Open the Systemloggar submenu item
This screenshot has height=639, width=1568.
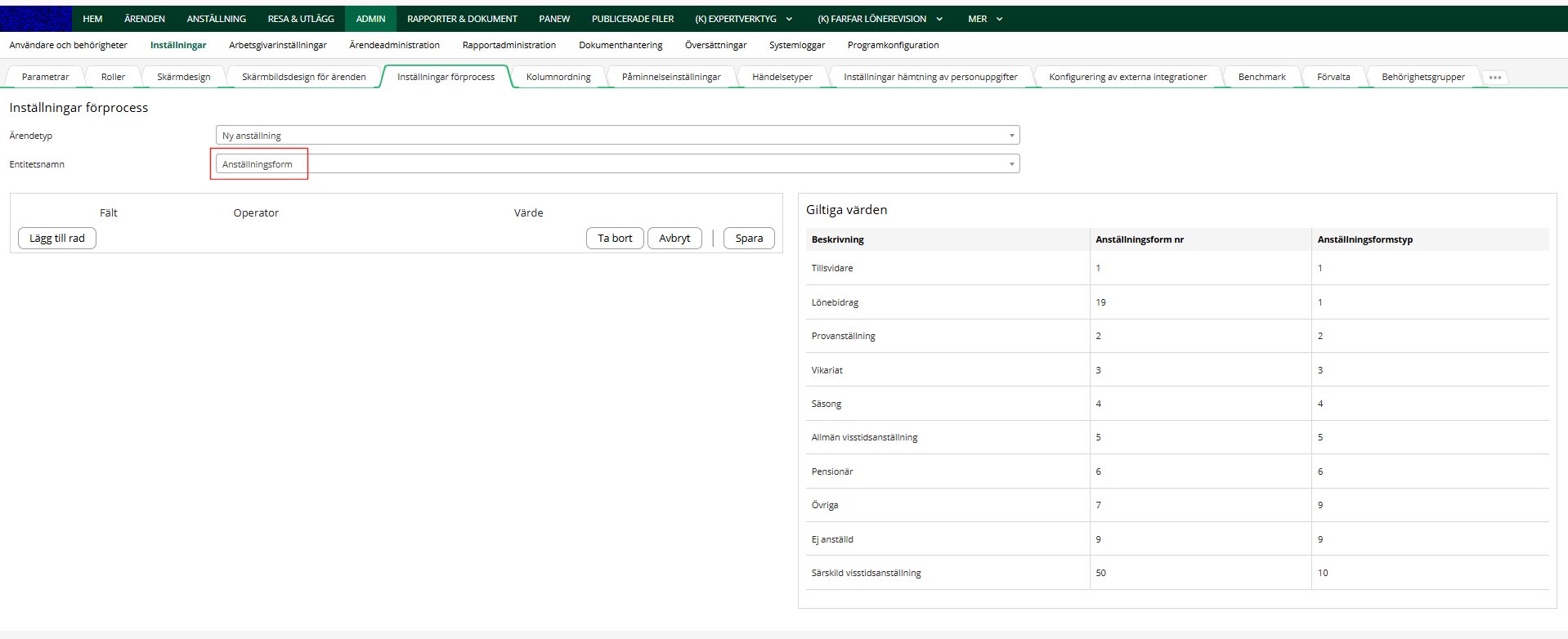click(x=796, y=45)
